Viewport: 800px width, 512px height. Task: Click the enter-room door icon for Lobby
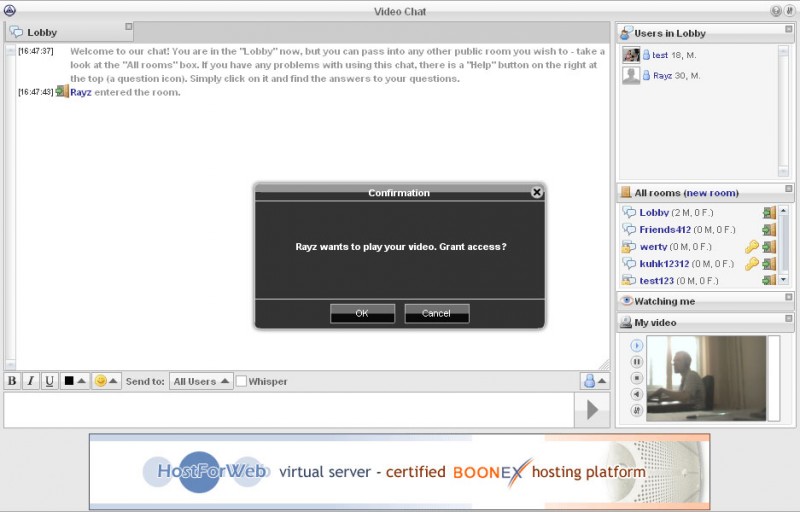769,213
